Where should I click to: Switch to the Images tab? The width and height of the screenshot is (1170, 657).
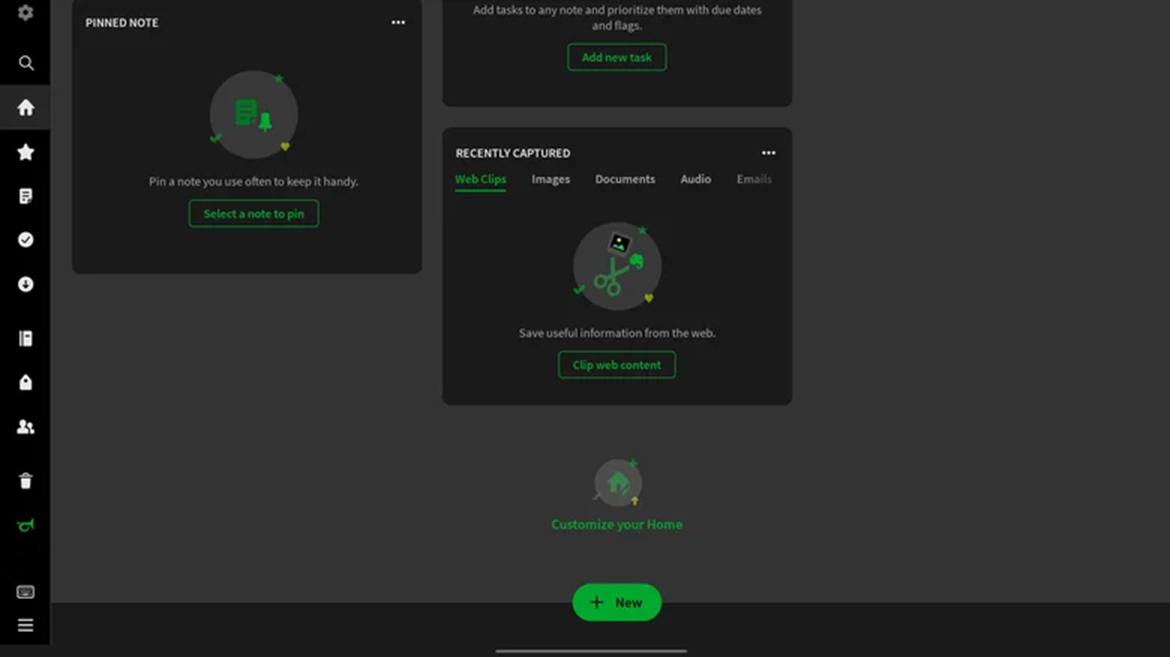tap(550, 180)
